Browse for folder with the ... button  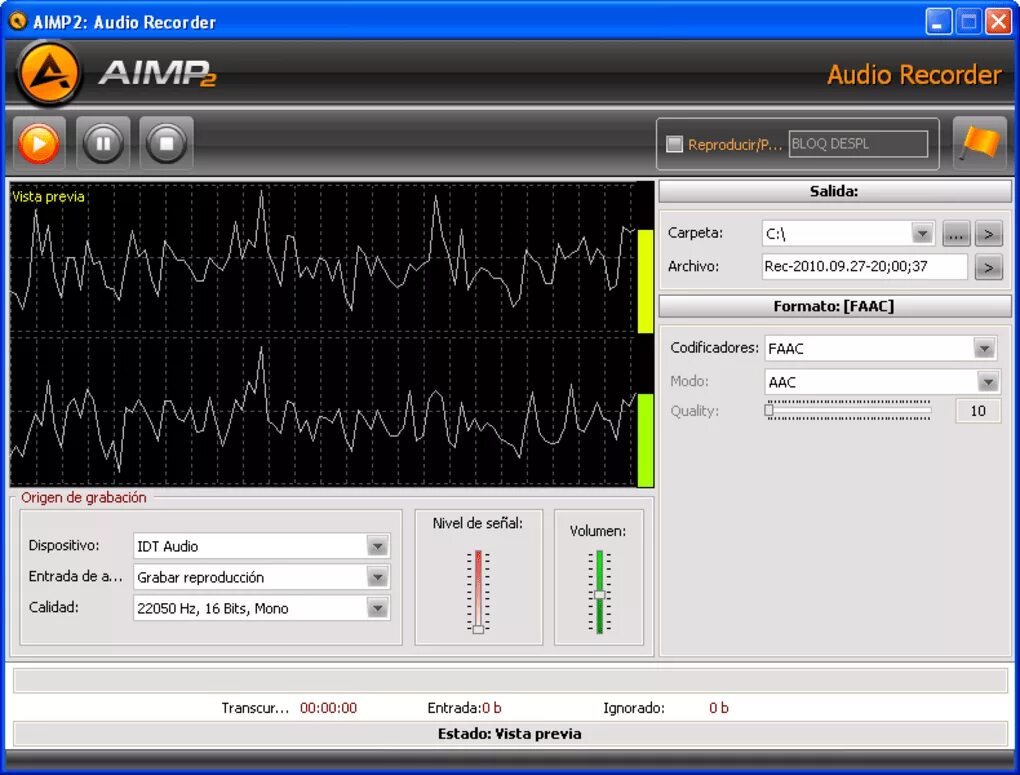956,234
